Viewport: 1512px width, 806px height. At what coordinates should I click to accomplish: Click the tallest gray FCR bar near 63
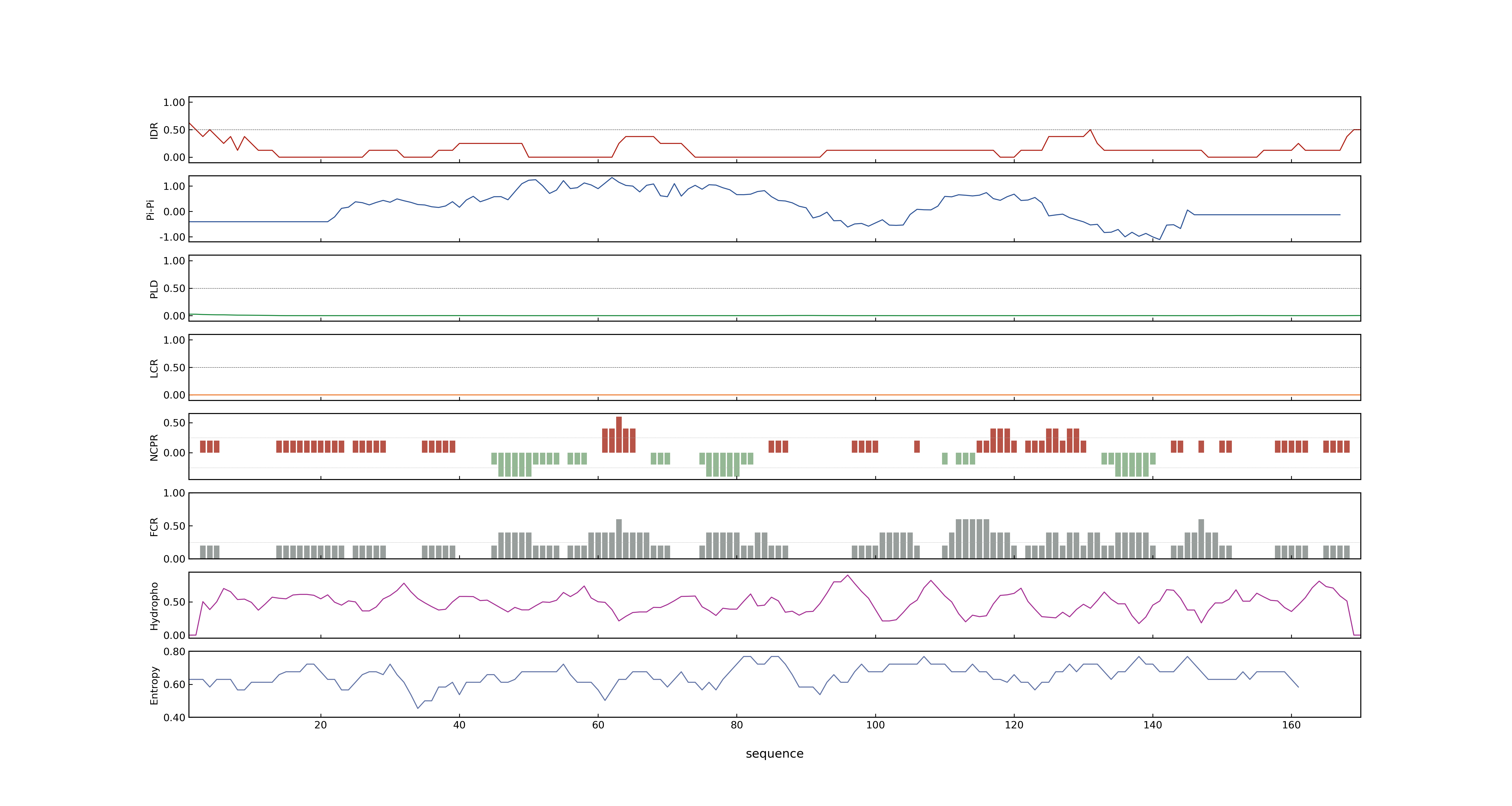tap(619, 539)
